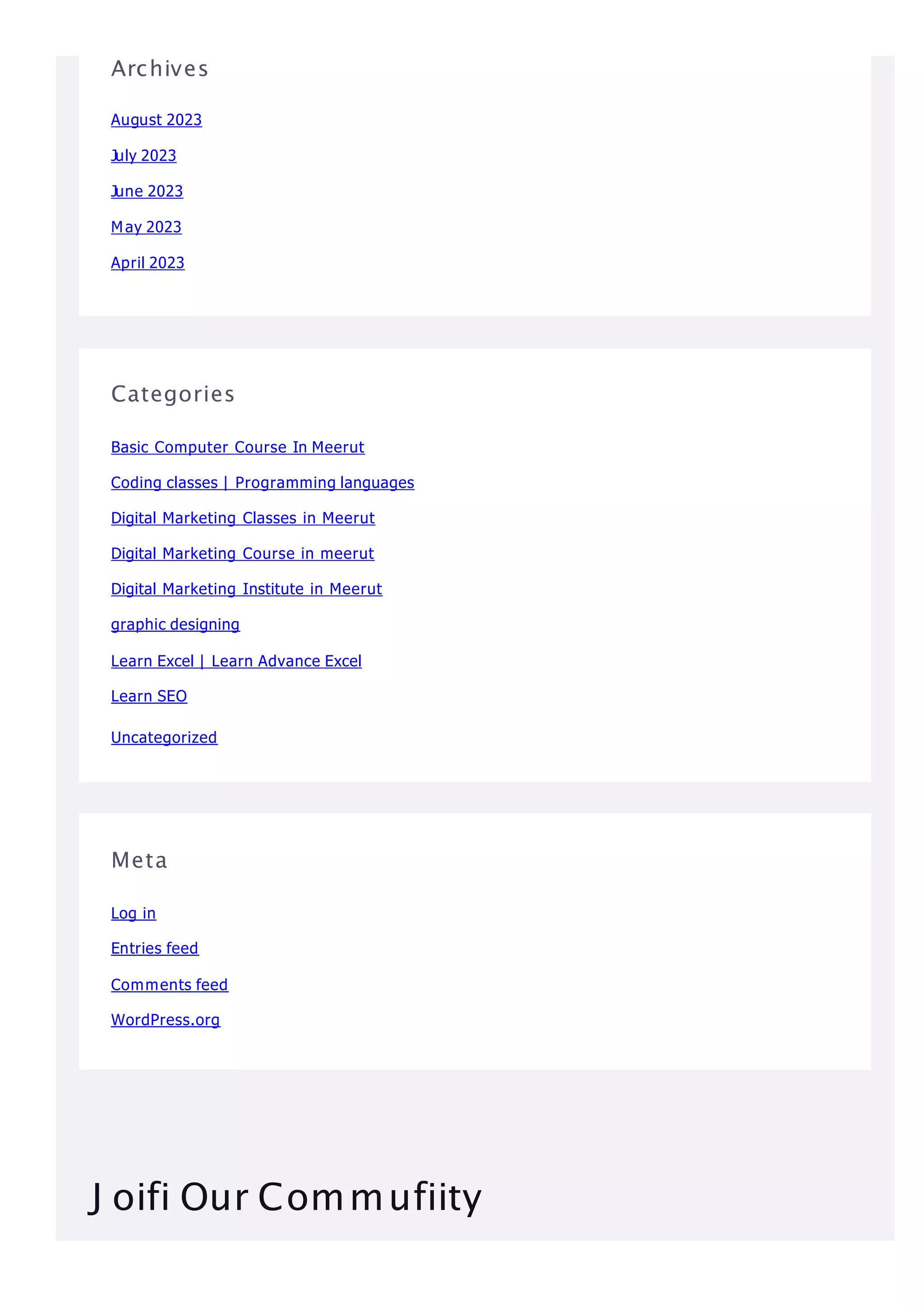This screenshot has height=1308, width=924.
Task: Click the Log in link
Action: point(133,913)
